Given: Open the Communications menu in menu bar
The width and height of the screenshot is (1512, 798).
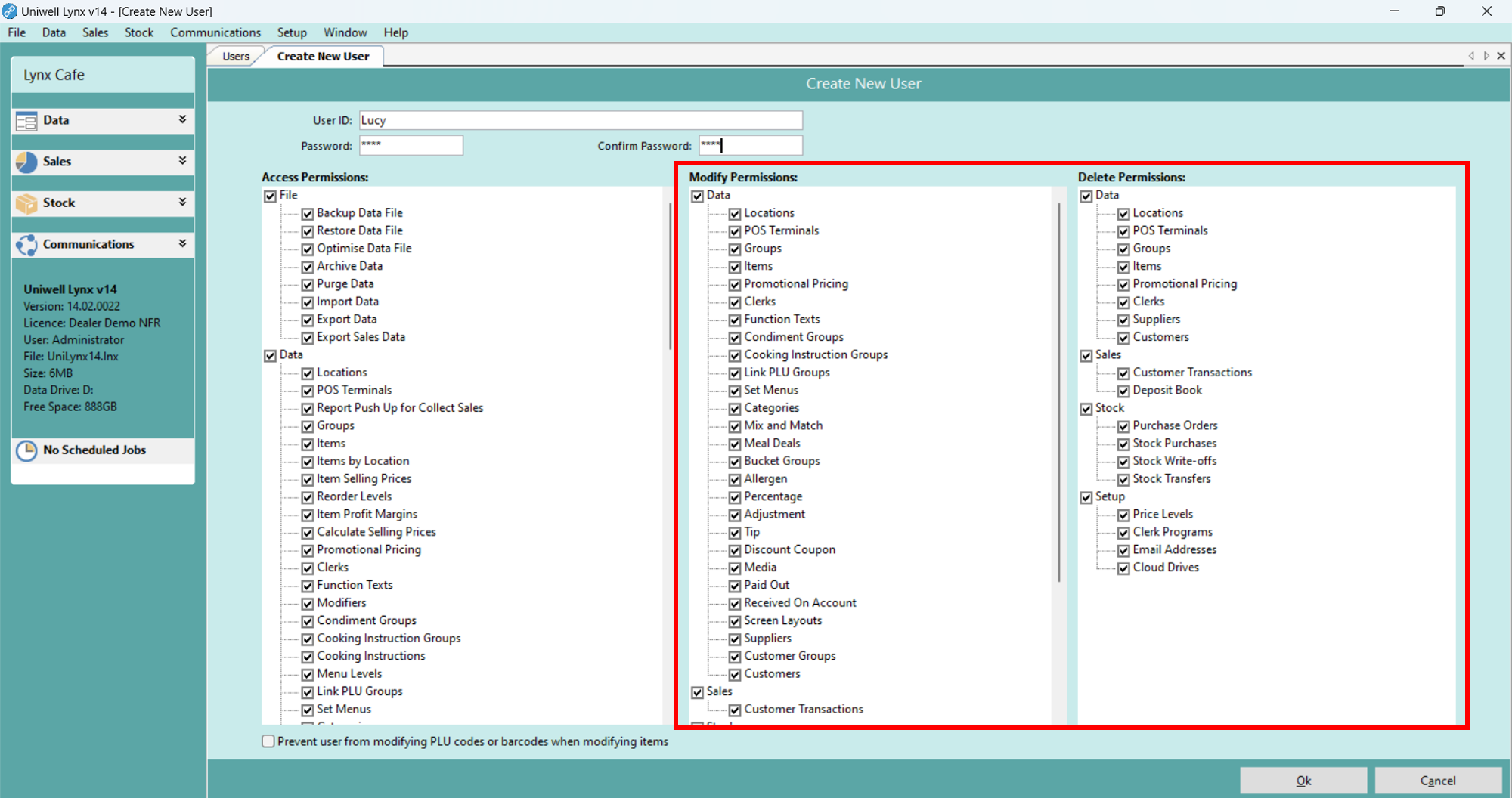Looking at the screenshot, I should coord(215,32).
